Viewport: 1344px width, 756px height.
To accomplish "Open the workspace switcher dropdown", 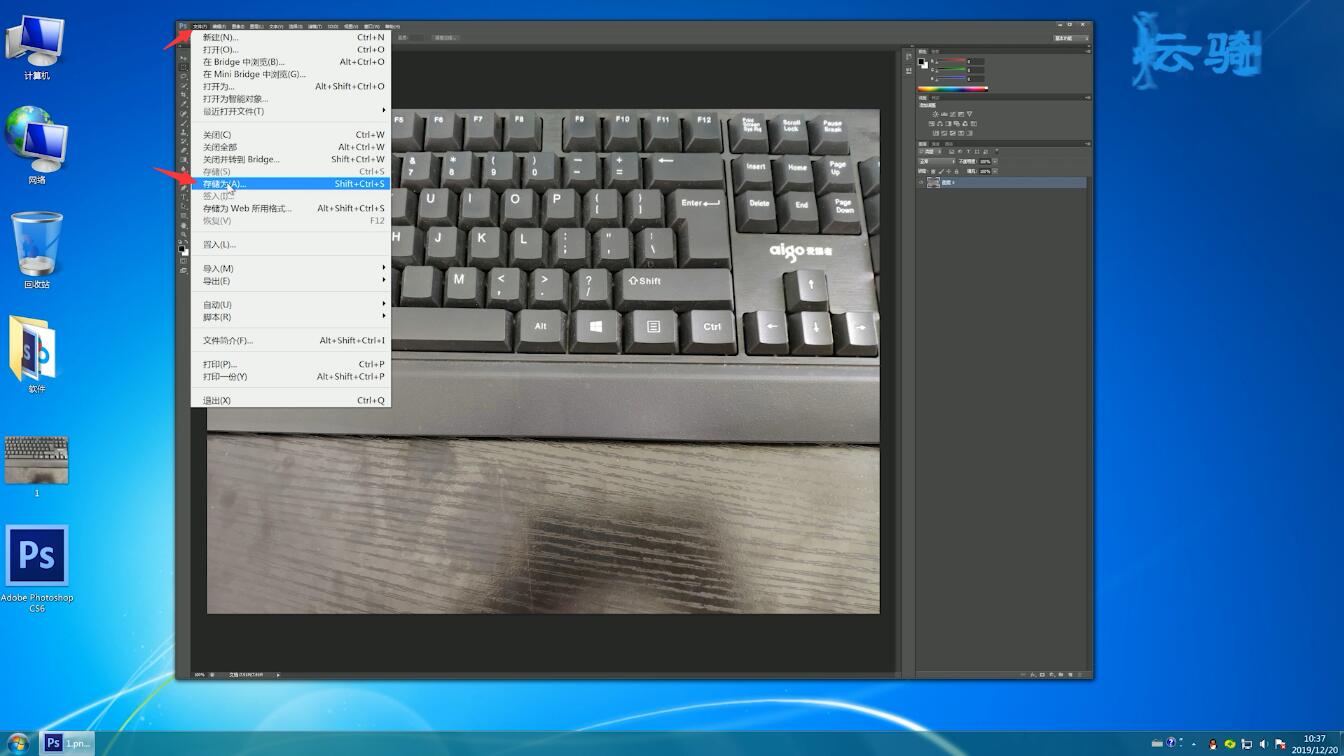I will click(x=1071, y=38).
